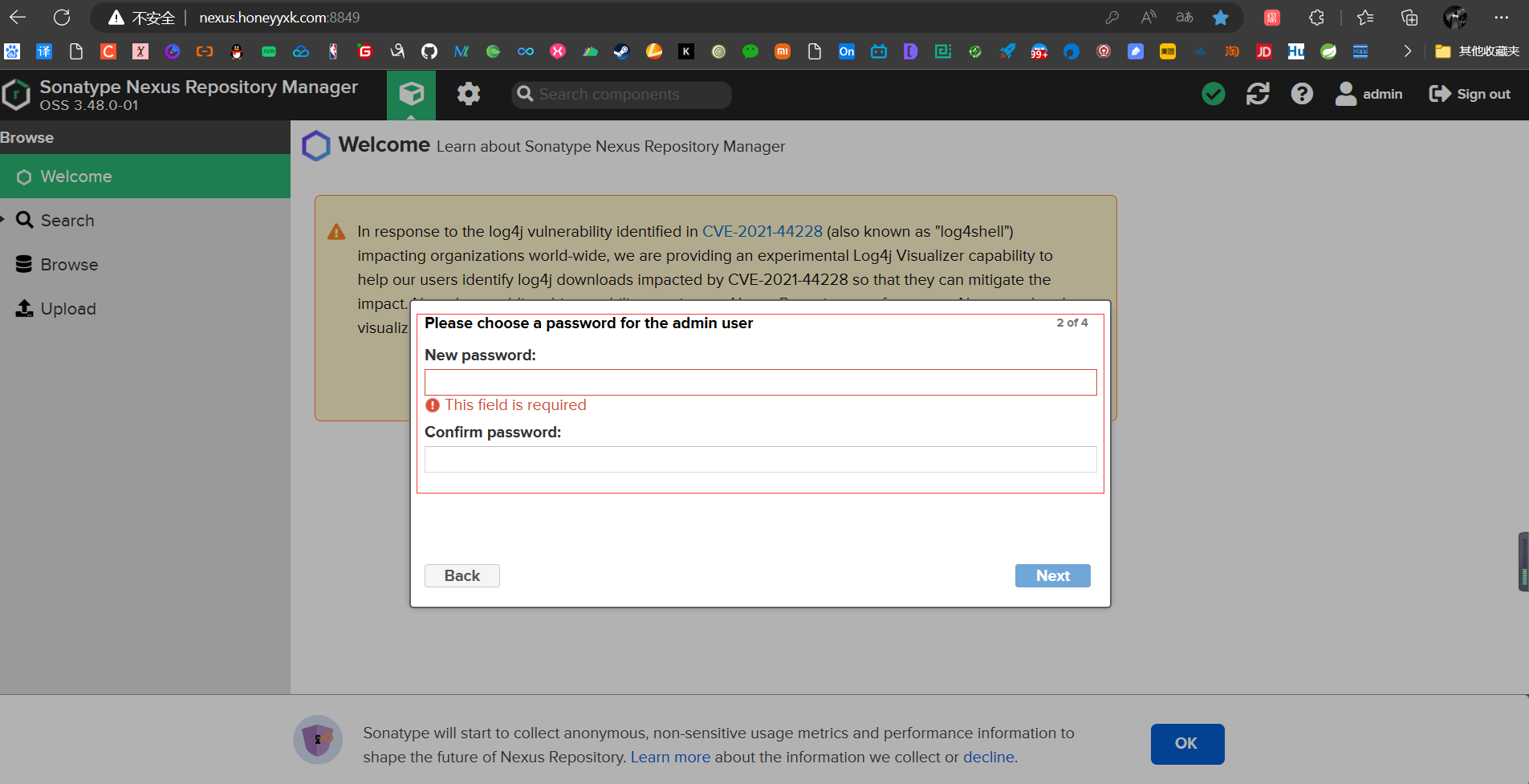Viewport: 1529px width, 784px height.
Task: Open the red 惠 shopping extension icon
Action: click(1272, 18)
